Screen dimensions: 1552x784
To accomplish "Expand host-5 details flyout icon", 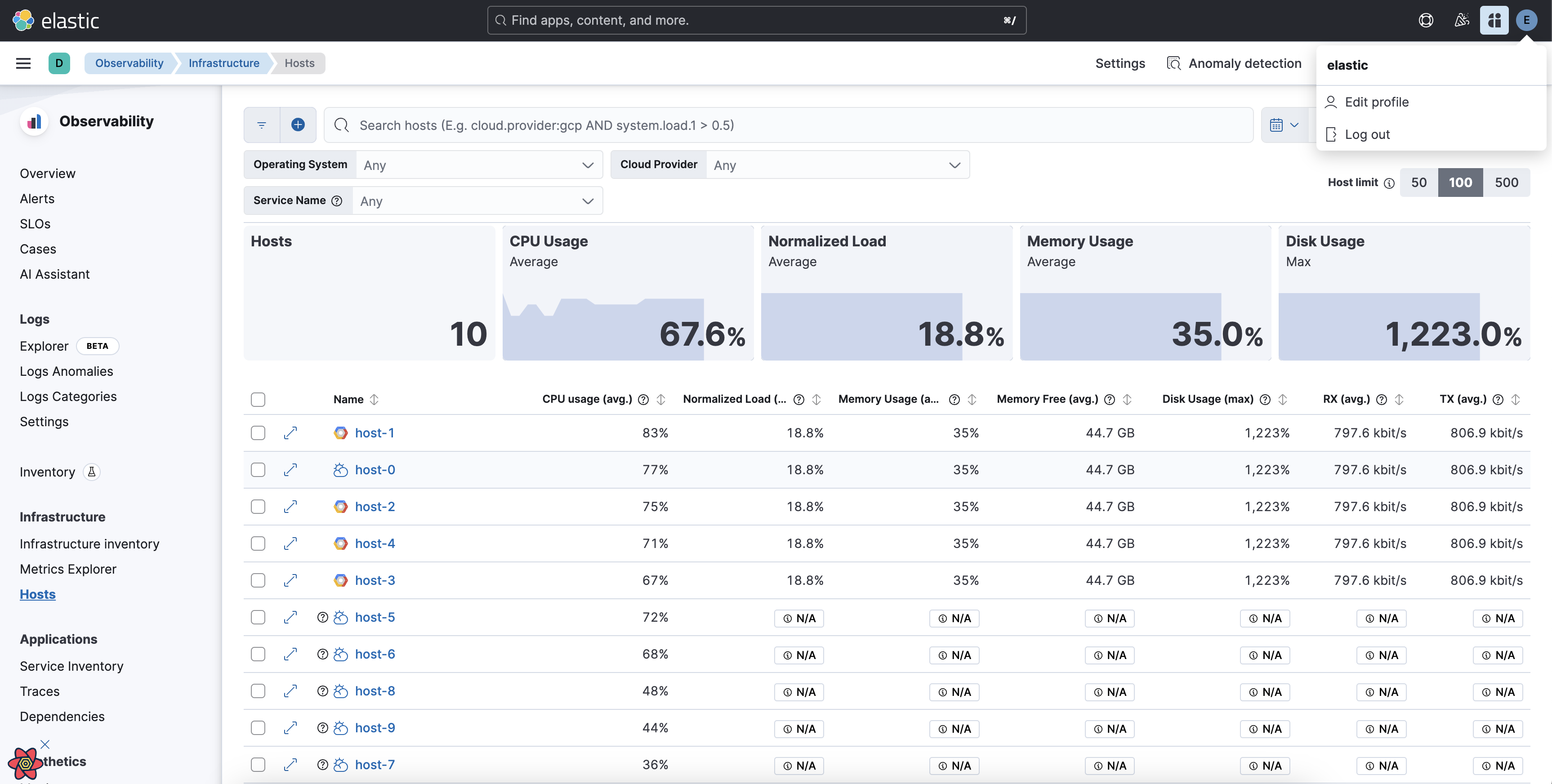I will point(290,617).
